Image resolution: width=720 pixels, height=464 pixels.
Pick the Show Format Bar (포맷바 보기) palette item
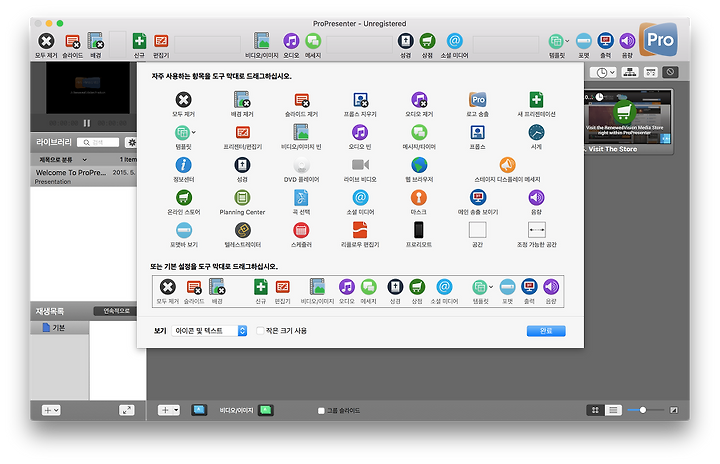click(x=183, y=235)
